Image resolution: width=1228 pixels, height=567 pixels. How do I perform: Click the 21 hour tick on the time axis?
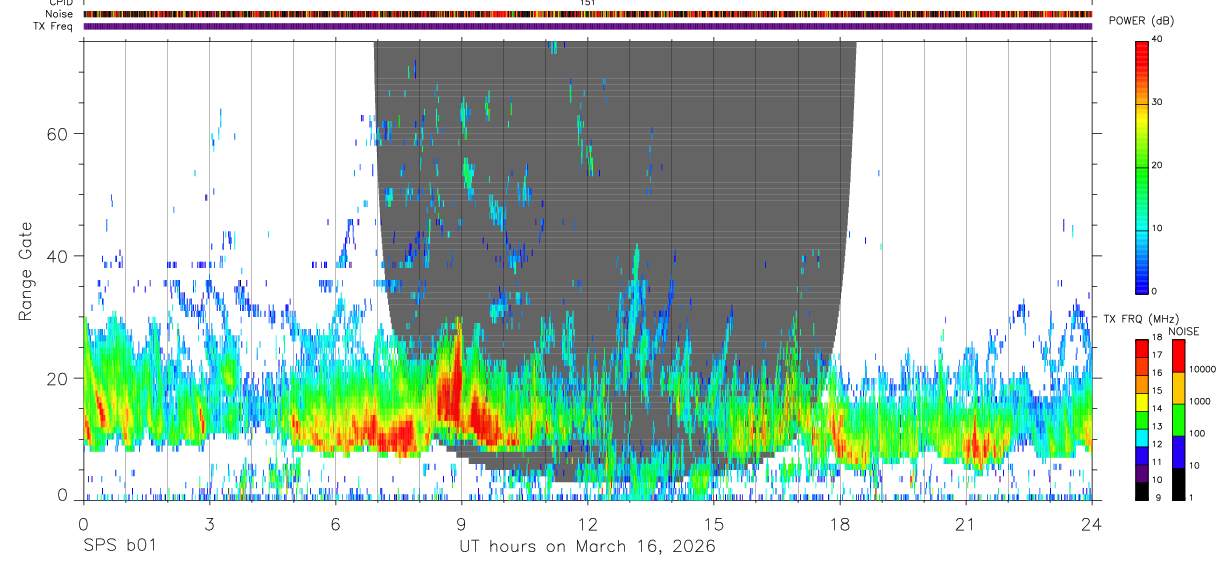click(965, 523)
